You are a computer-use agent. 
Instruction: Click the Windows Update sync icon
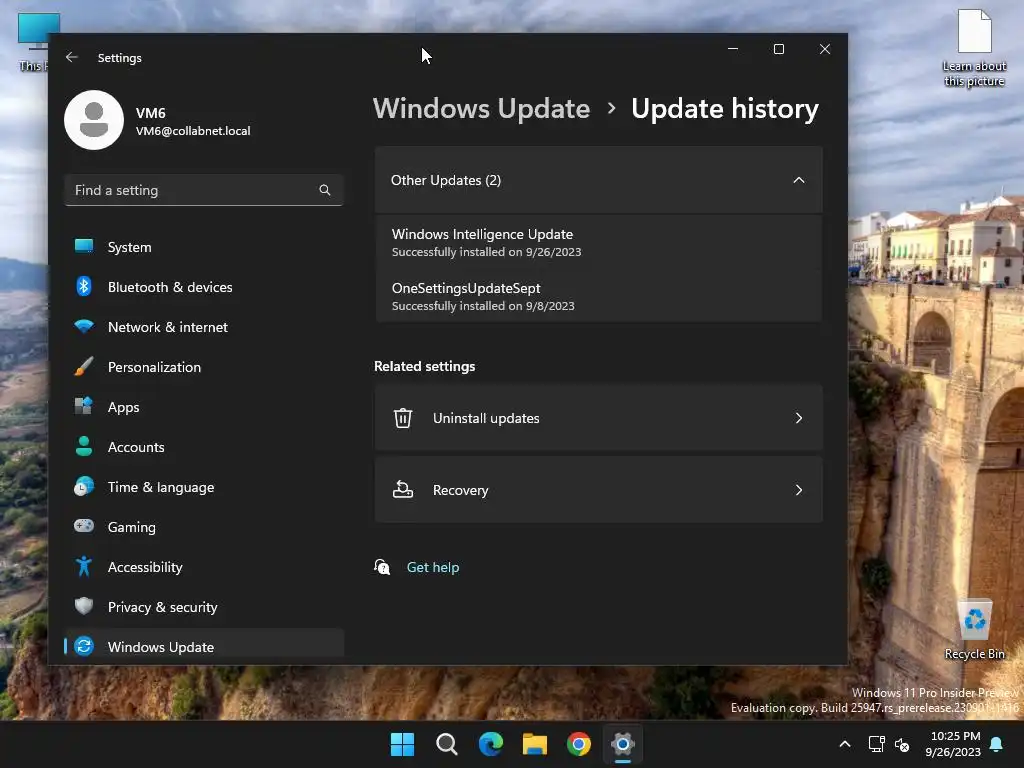84,646
